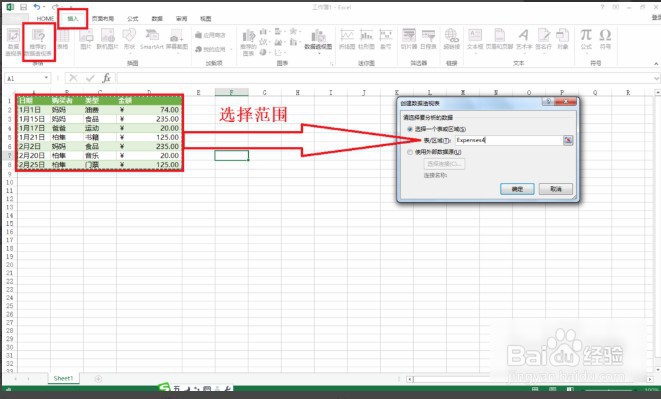Insert a Win/Loss sparkline
661x399 pixels.
click(x=386, y=40)
